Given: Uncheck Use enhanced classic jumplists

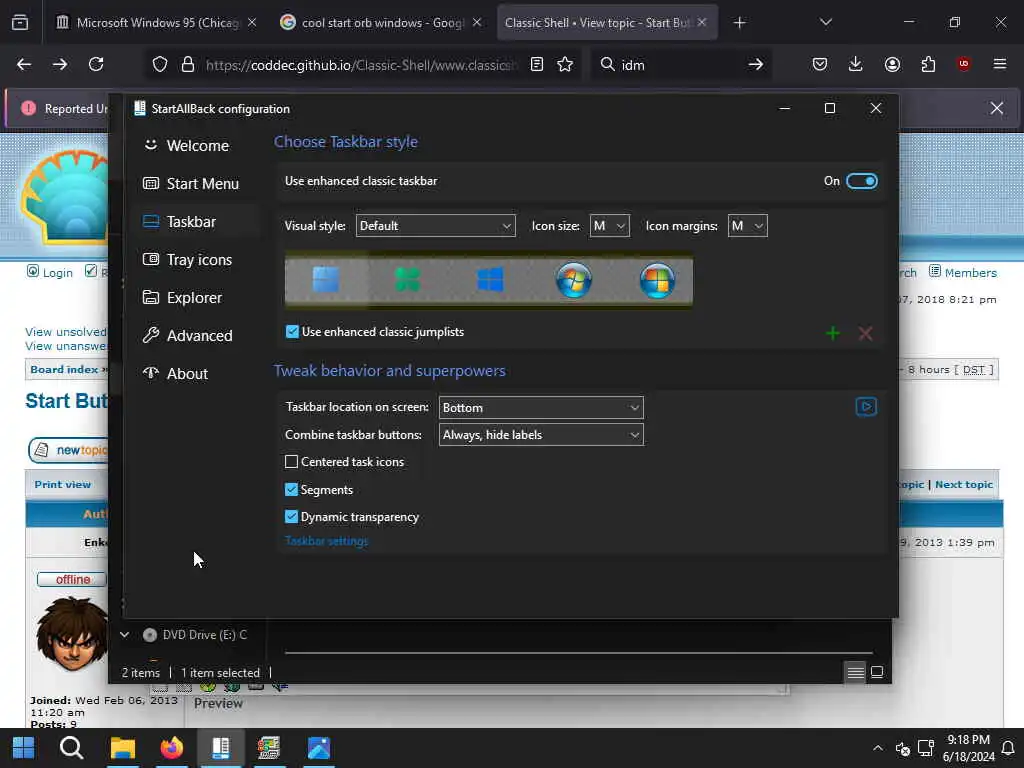Looking at the screenshot, I should point(292,332).
